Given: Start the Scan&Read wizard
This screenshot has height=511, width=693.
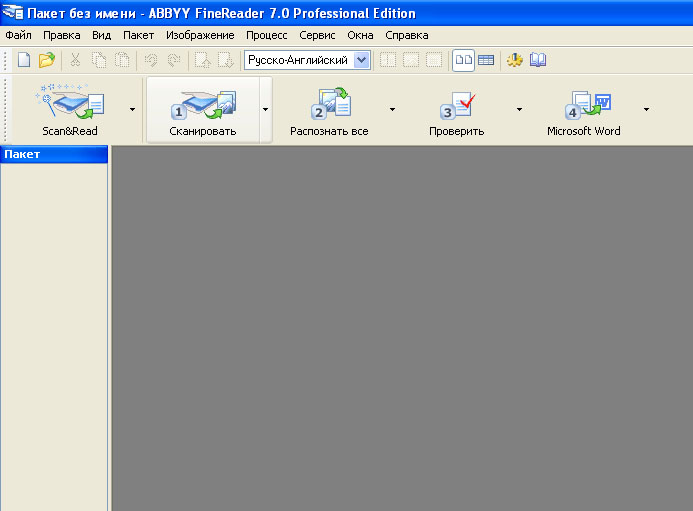Looking at the screenshot, I should 70,110.
